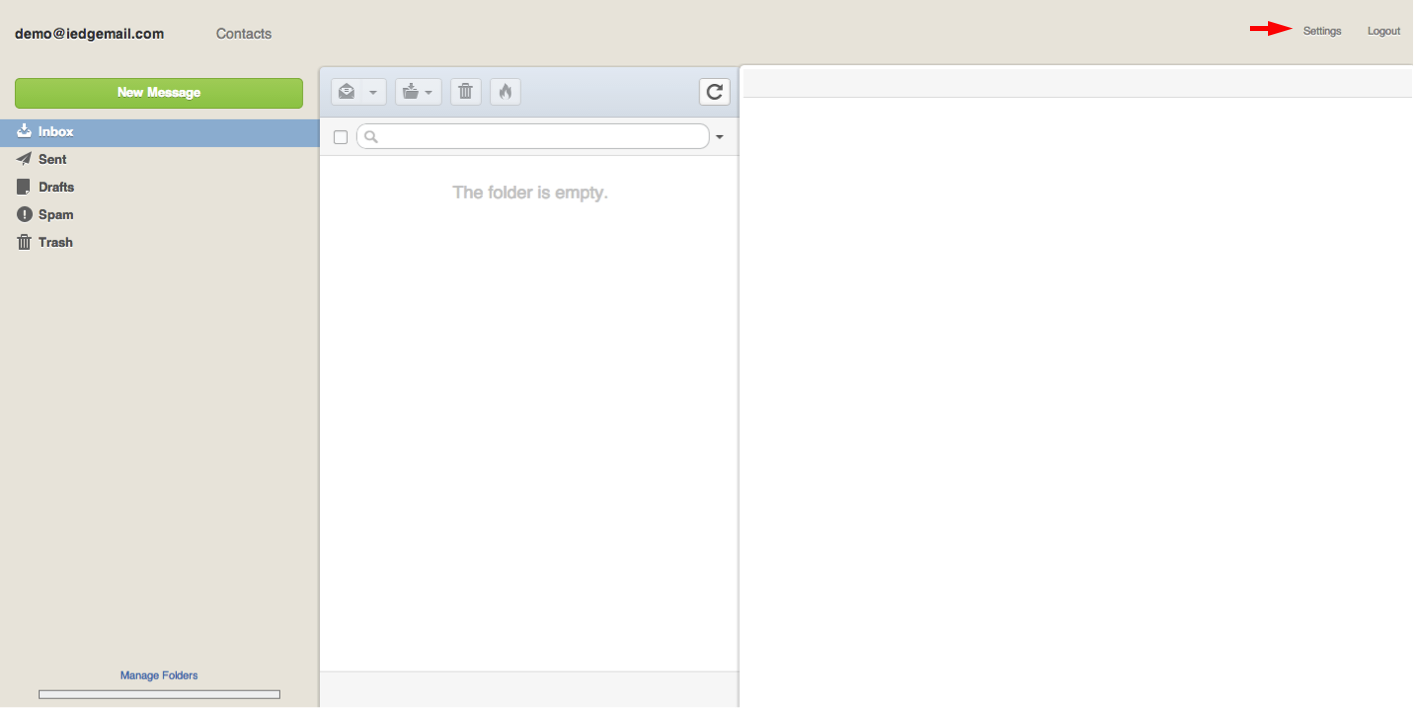Refresh the message list

tap(714, 92)
